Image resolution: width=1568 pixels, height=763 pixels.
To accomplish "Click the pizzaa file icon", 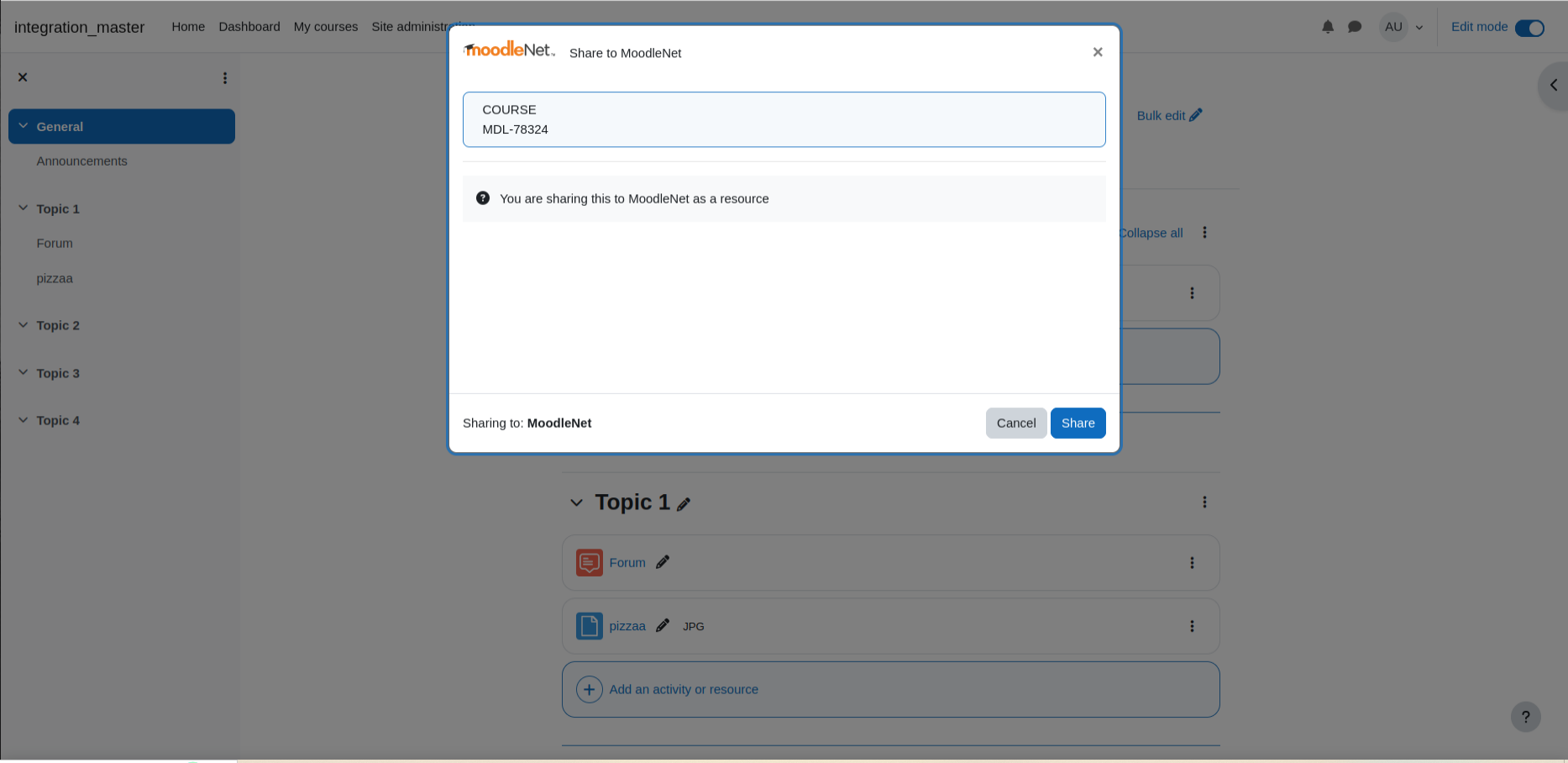I will pyautogui.click(x=590, y=626).
